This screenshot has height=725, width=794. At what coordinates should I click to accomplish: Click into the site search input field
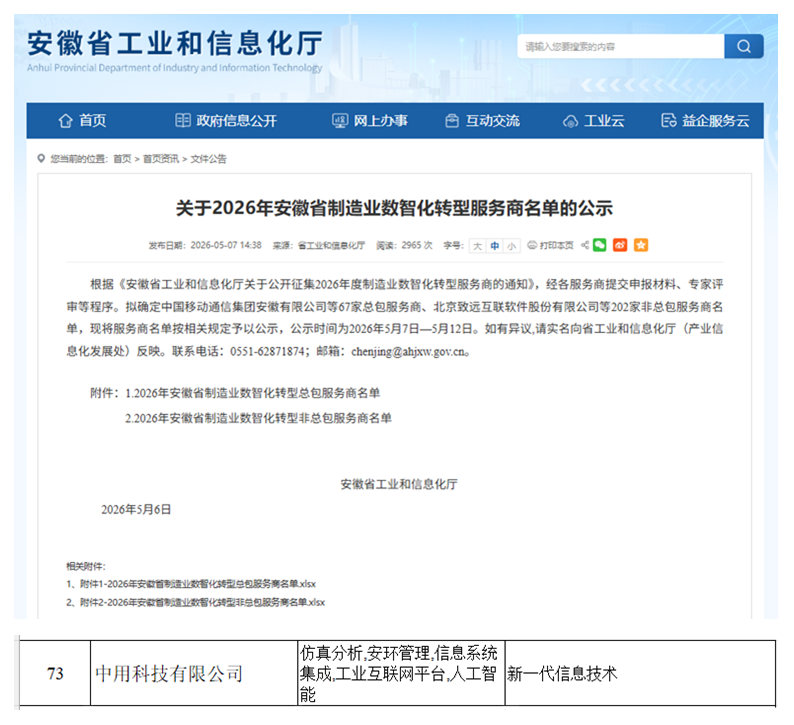[621, 47]
